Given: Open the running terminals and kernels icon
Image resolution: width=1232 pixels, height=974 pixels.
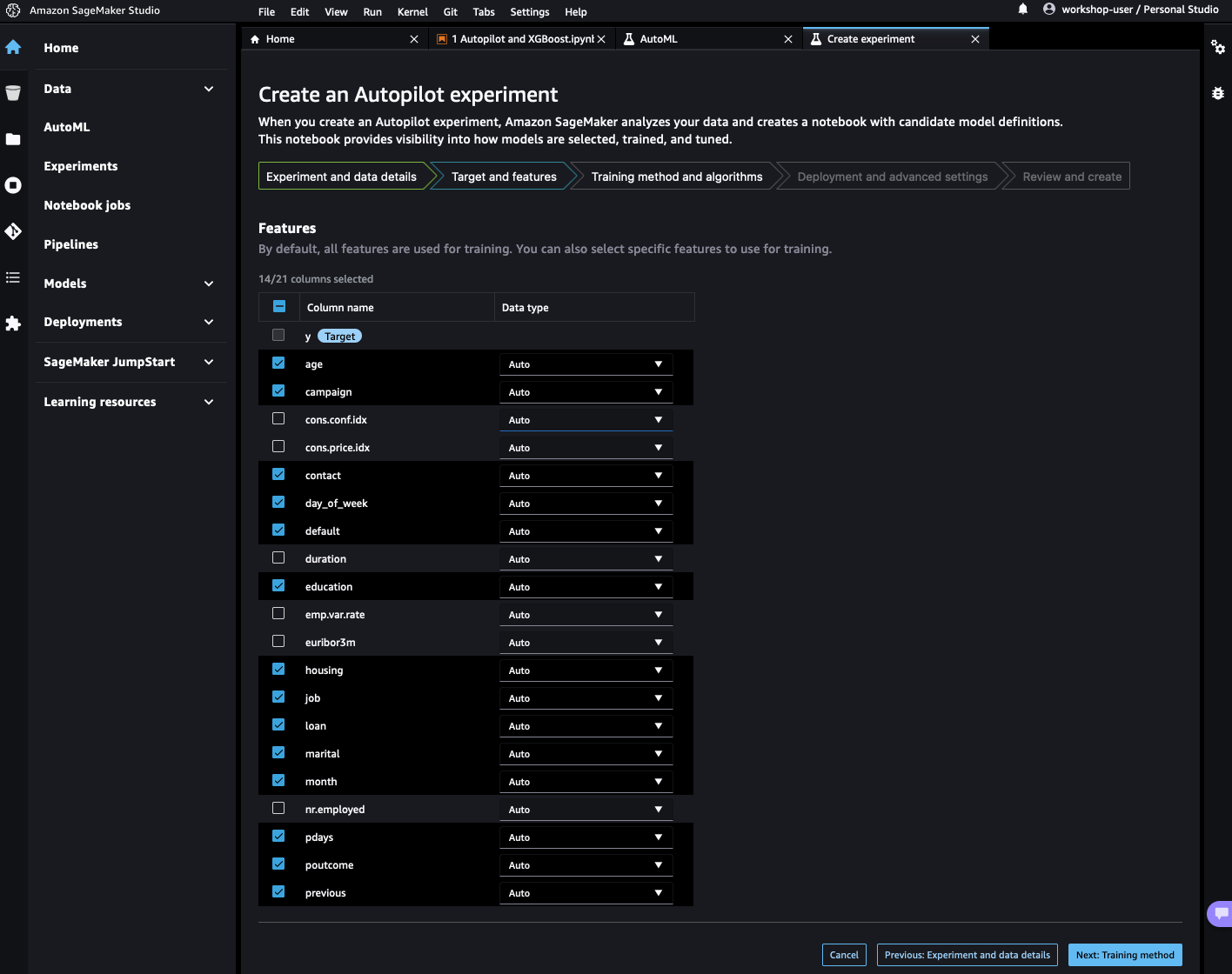Looking at the screenshot, I should 13,185.
